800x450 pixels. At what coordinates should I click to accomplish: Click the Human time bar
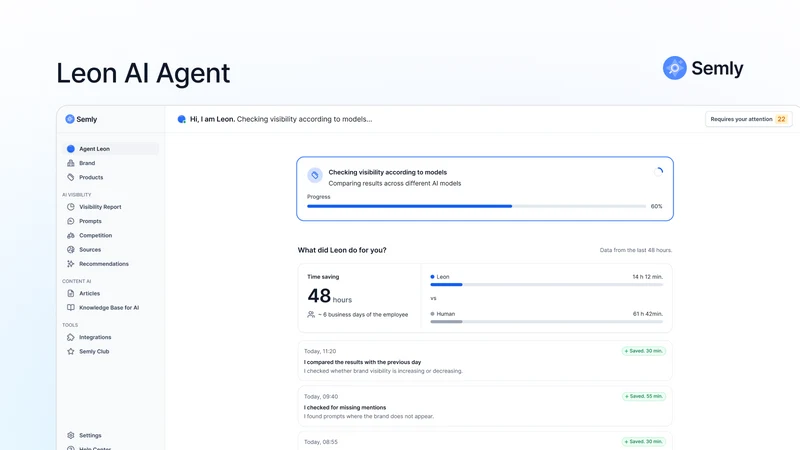pos(546,322)
